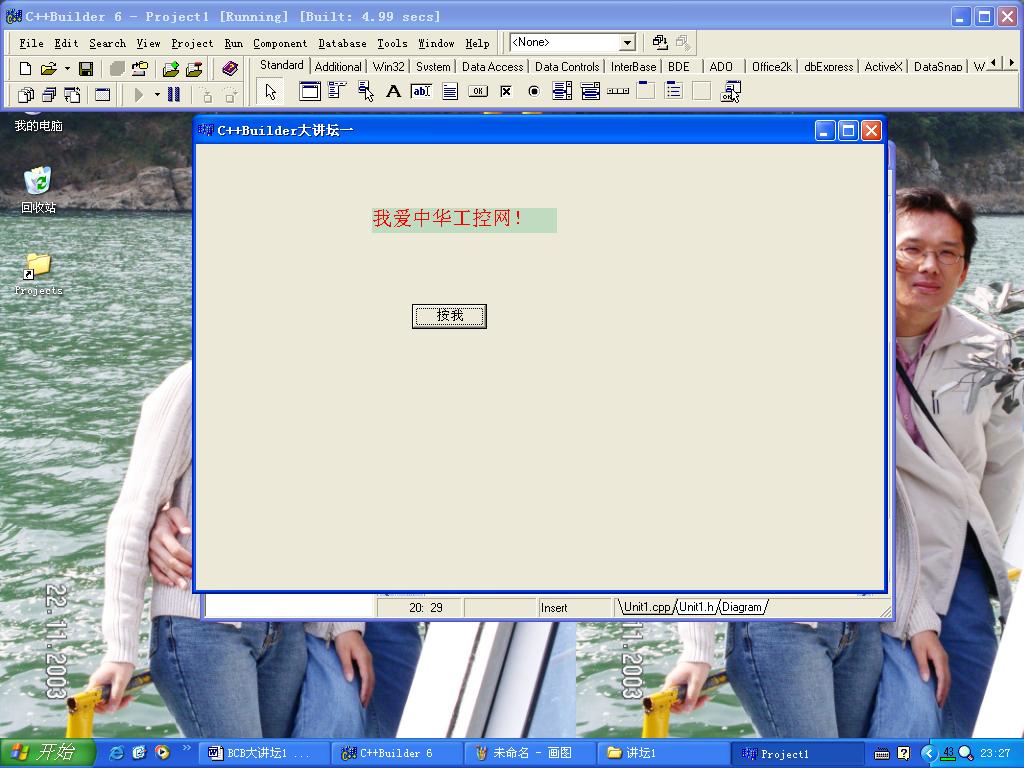
Task: Select the ActionList component icon
Action: pos(730,91)
